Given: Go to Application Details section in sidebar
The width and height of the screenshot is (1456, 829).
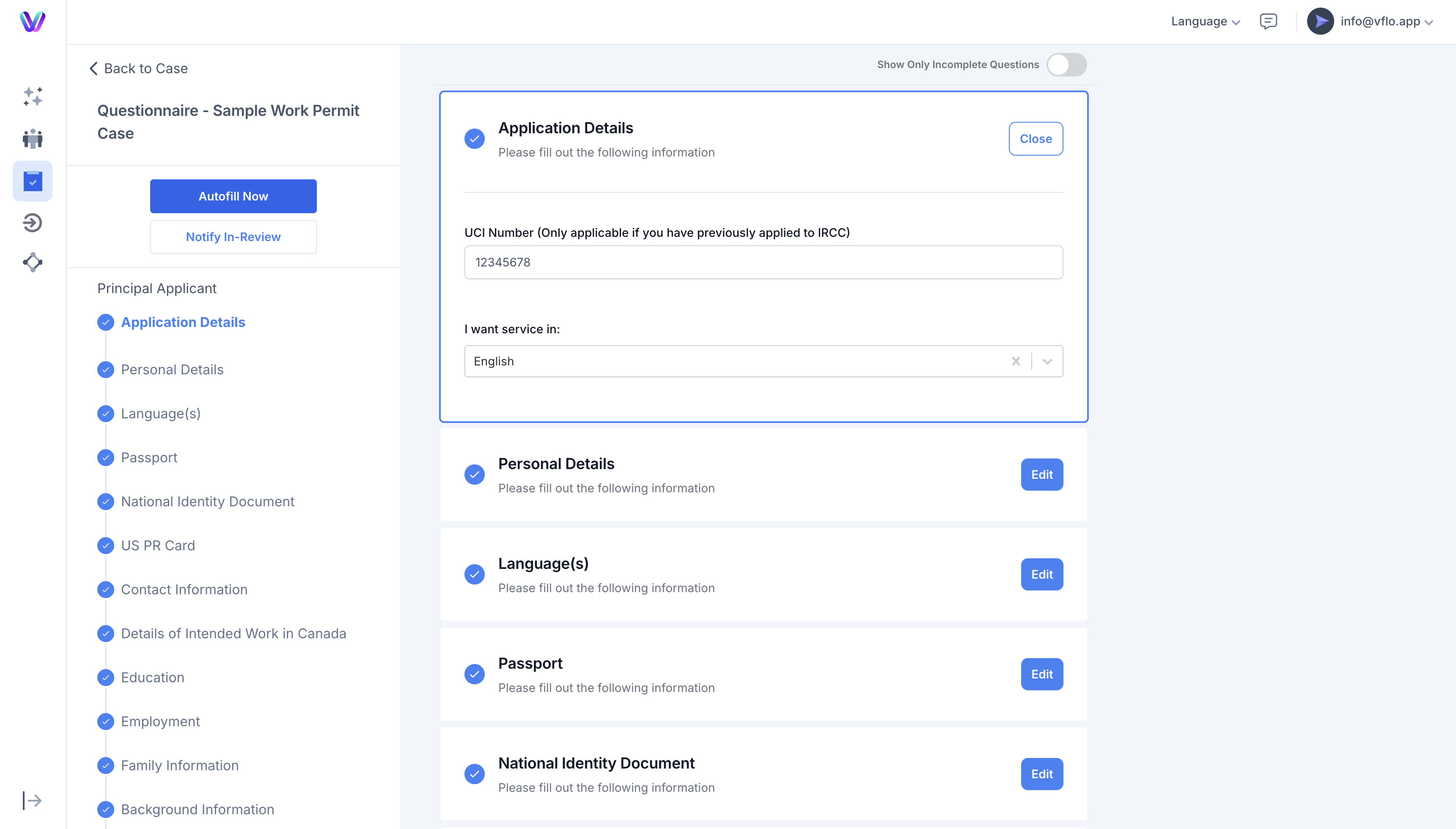Looking at the screenshot, I should pyautogui.click(x=183, y=322).
